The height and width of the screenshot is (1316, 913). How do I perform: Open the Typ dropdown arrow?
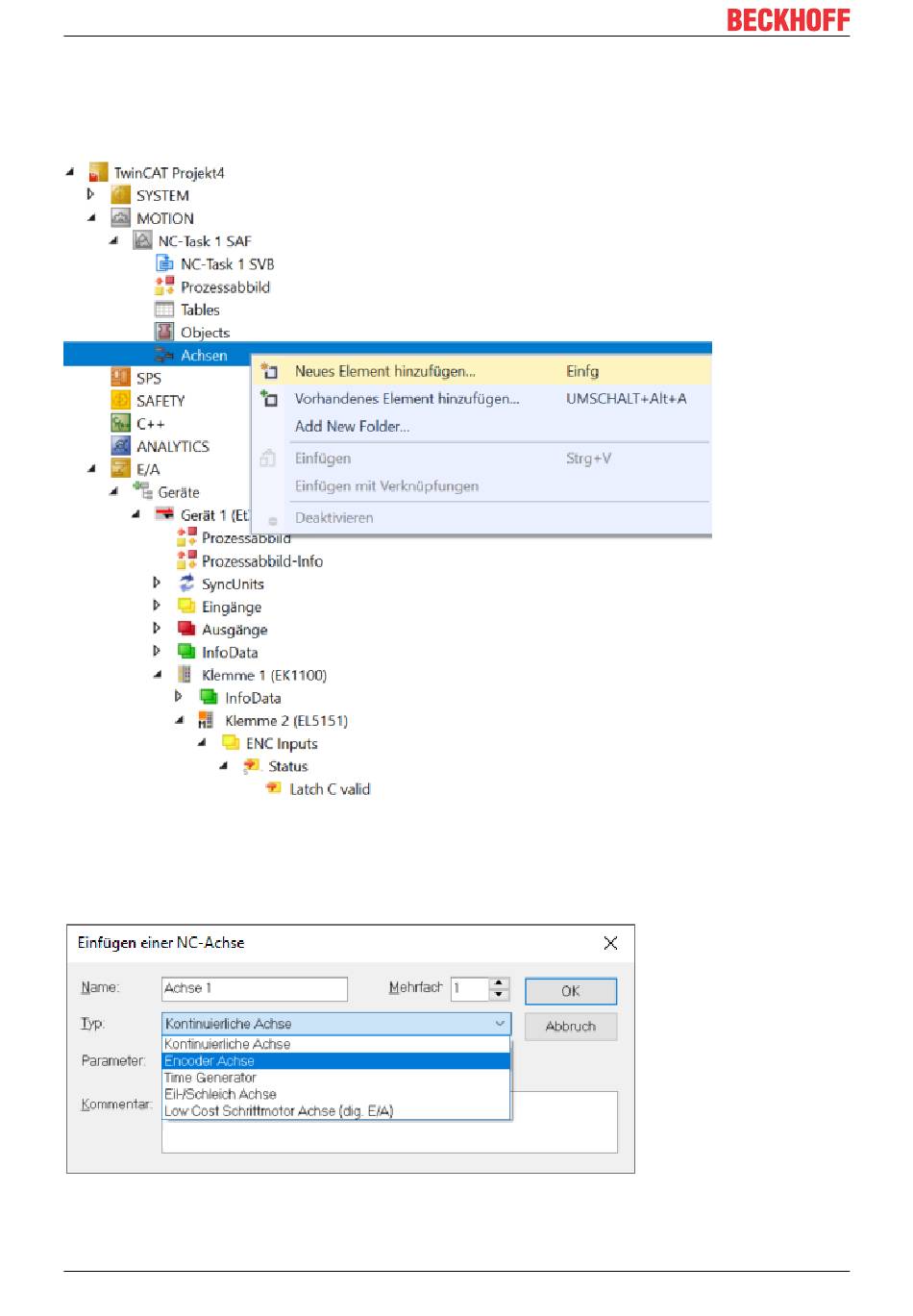pos(500,1024)
